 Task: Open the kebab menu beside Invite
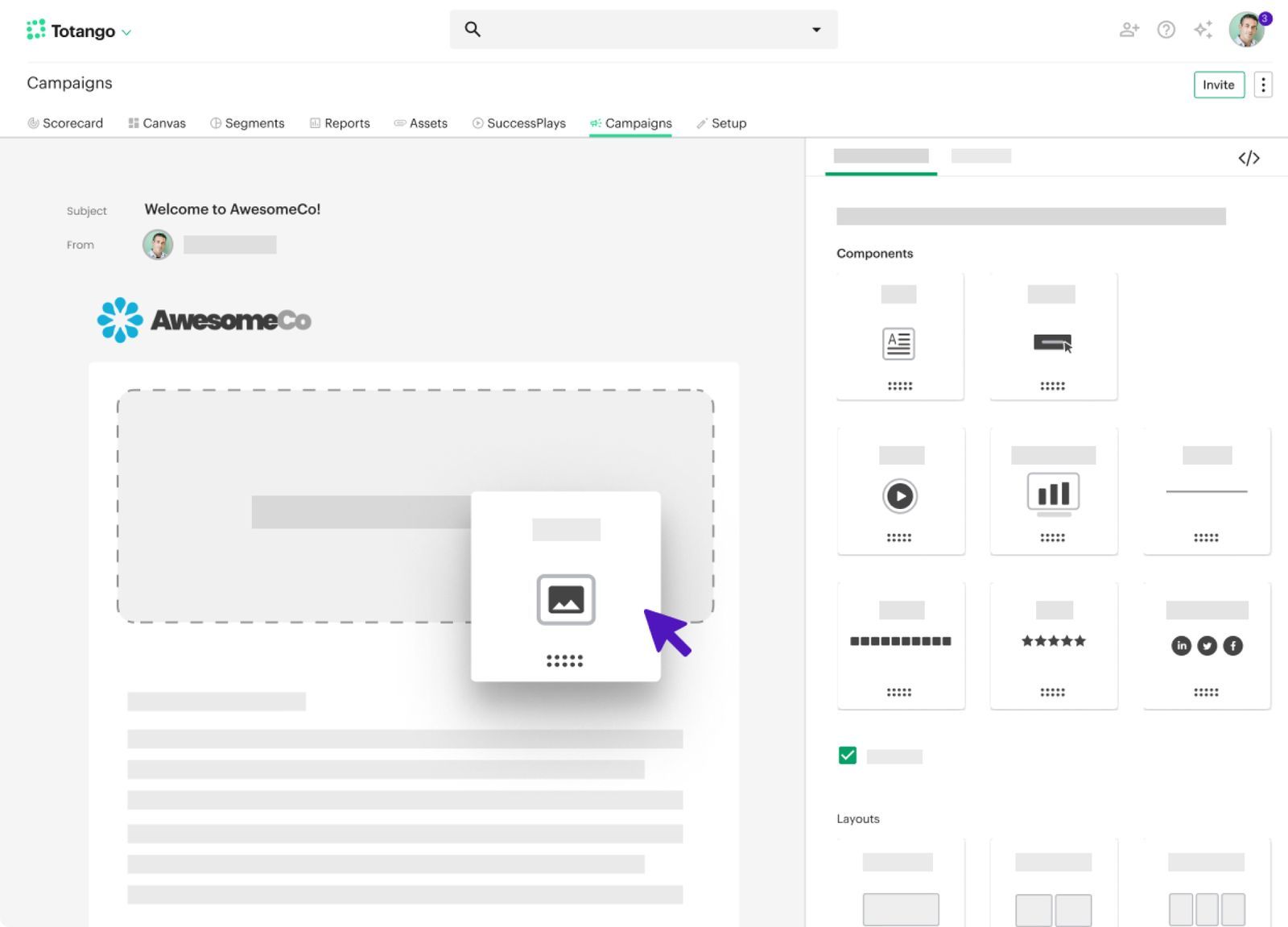tap(1263, 84)
